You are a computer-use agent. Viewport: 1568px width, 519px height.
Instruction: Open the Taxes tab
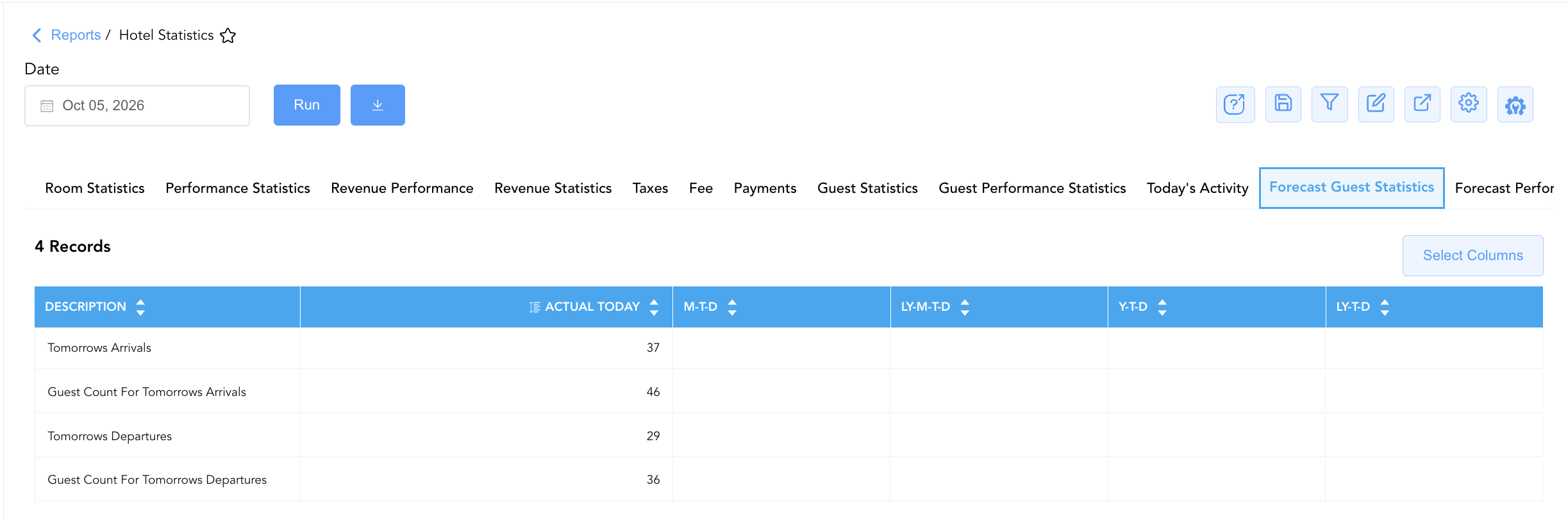650,188
